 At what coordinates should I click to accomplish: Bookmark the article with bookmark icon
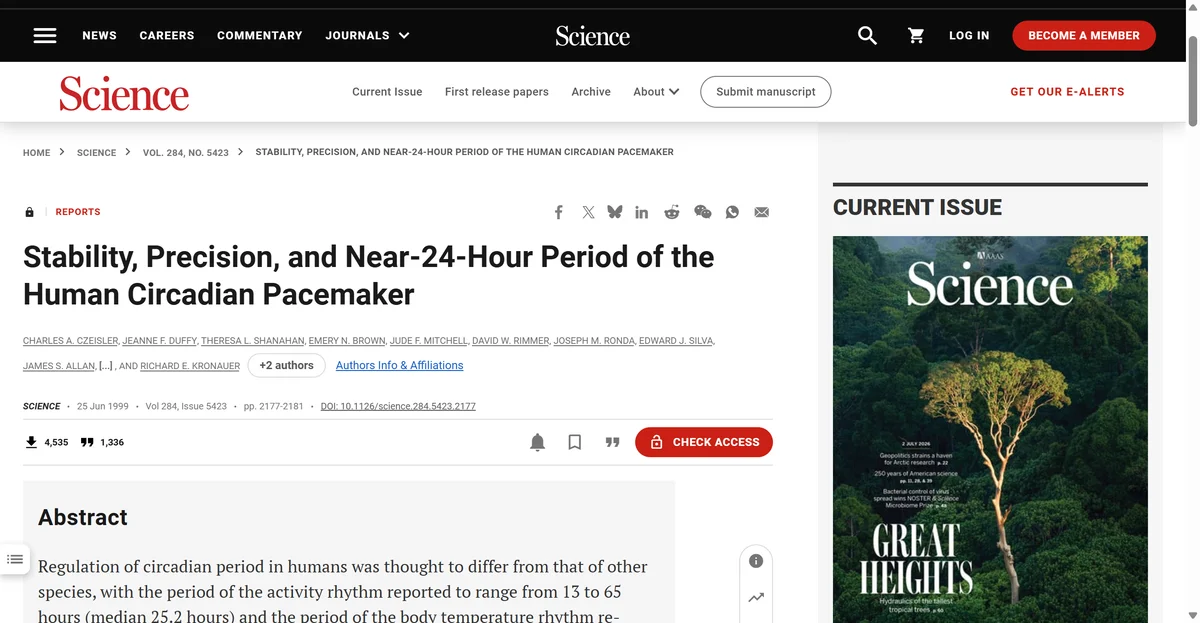coord(575,442)
